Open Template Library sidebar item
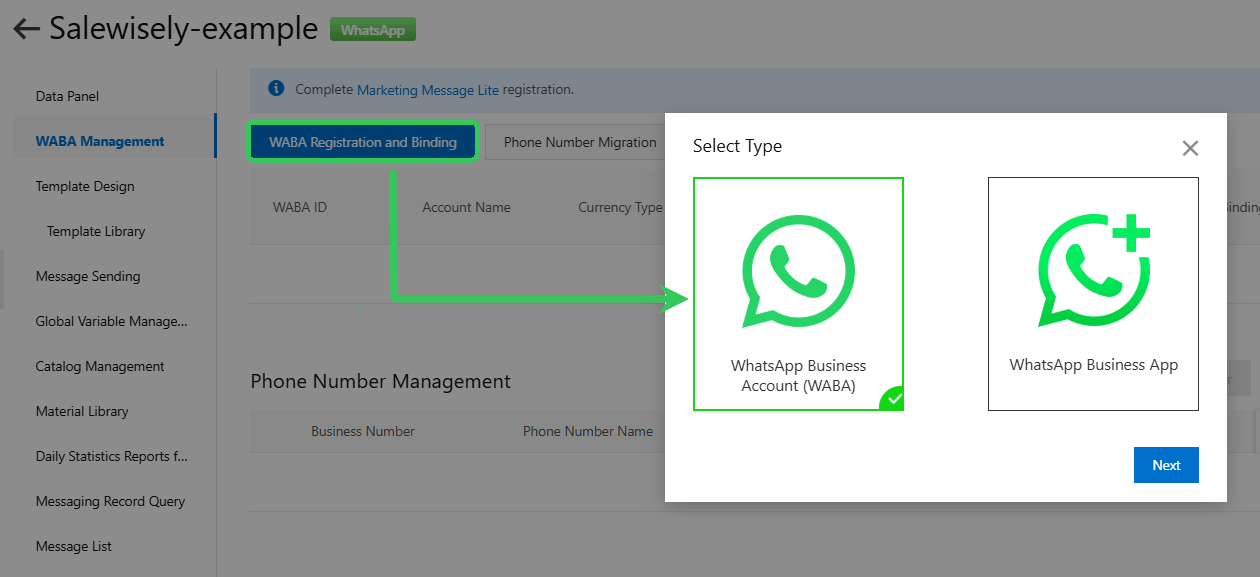 tap(96, 231)
